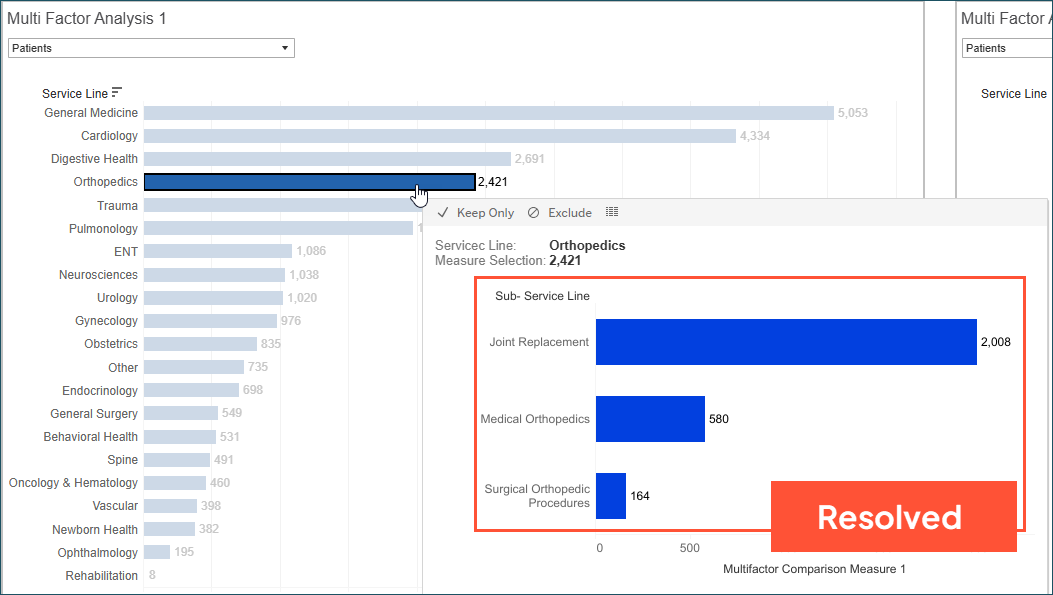Image resolution: width=1053 pixels, height=595 pixels.
Task: Click the Digestive Health bar
Action: (x=326, y=159)
